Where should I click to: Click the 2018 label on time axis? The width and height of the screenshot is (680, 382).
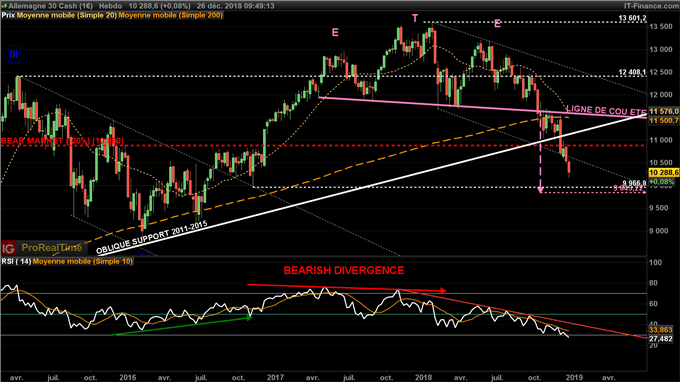(x=423, y=378)
